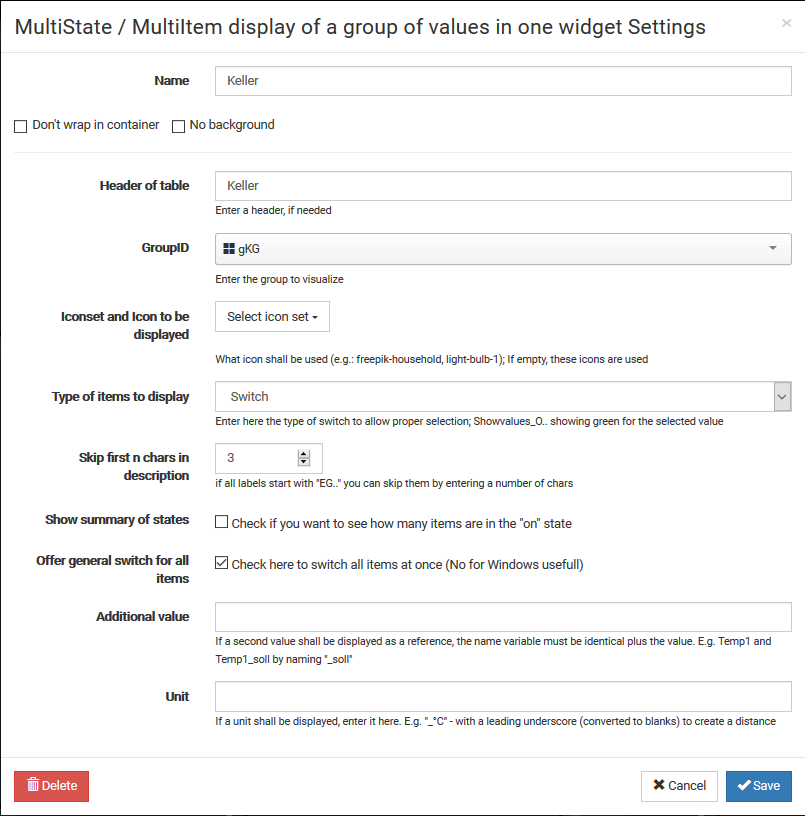Click the X icon on Cancel
The width and height of the screenshot is (805, 816).
tap(658, 785)
